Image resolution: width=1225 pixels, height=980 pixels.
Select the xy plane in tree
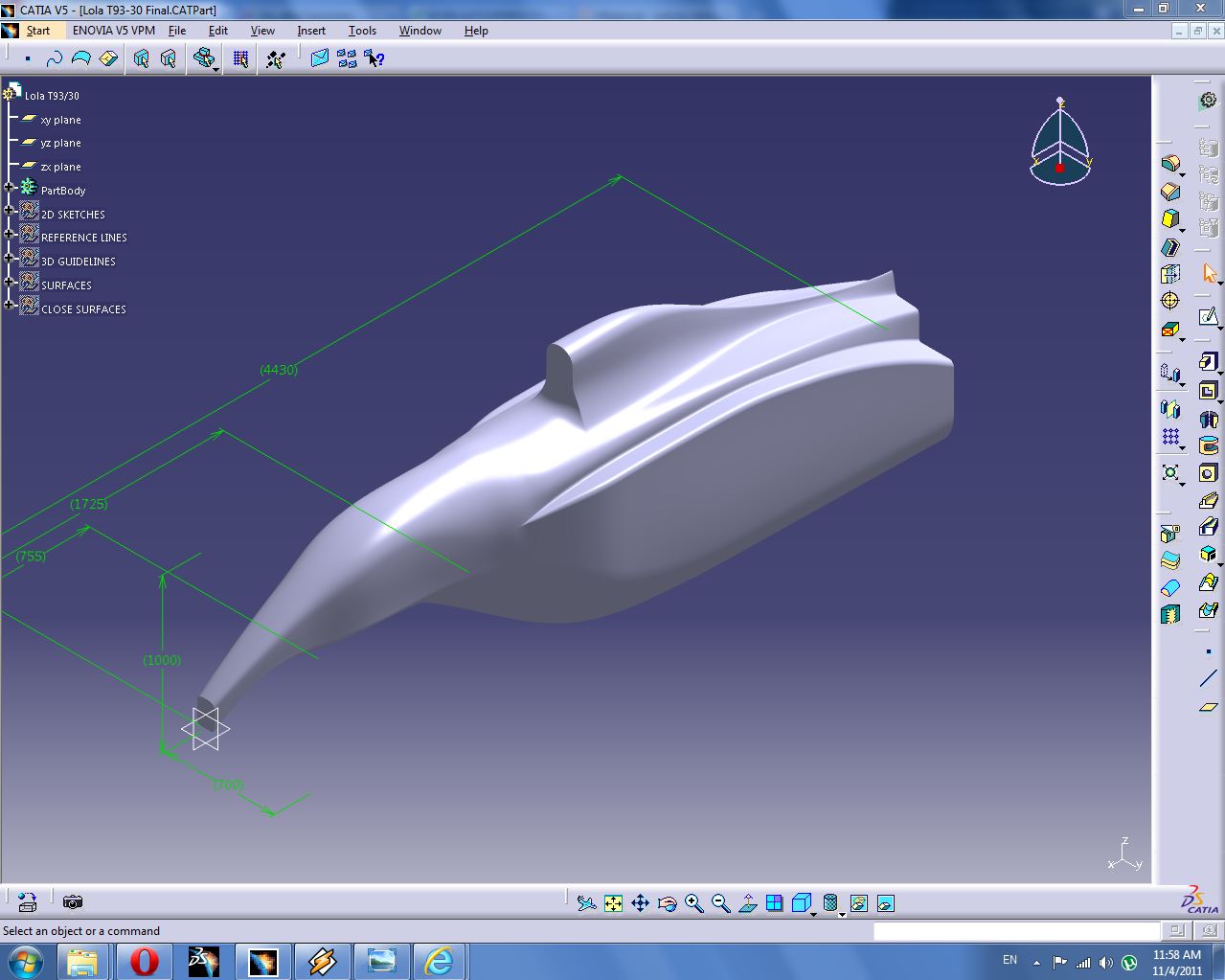click(x=60, y=120)
